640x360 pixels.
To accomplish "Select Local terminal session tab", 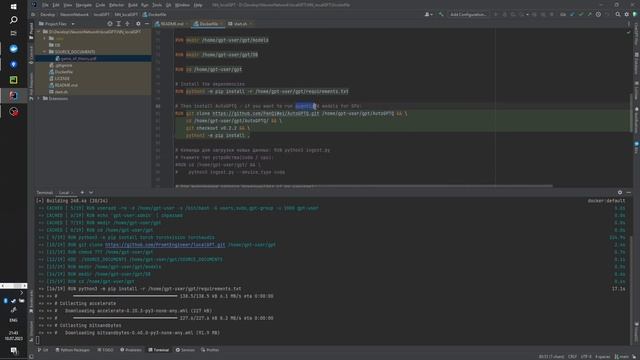I will coord(66,193).
